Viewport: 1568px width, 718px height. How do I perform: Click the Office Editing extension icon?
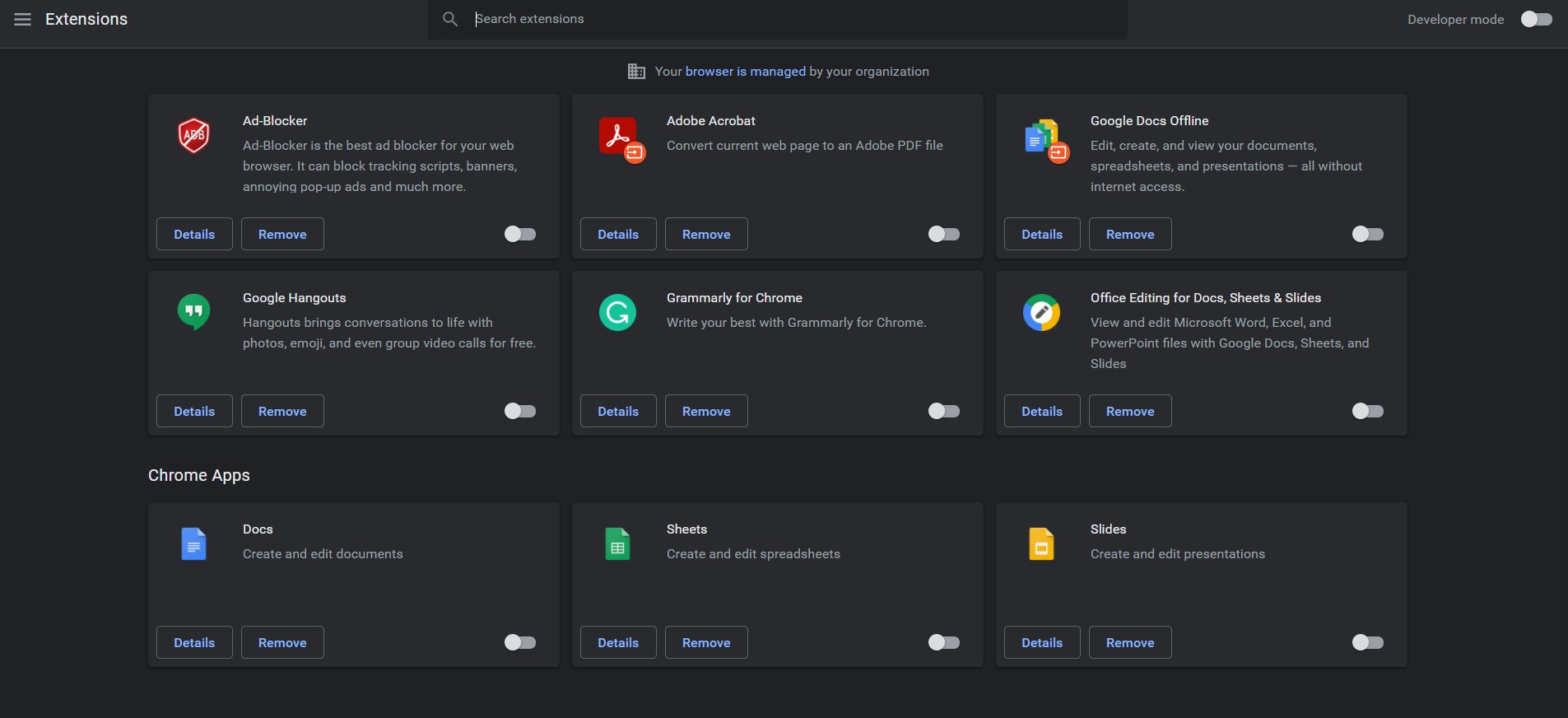[1041, 313]
